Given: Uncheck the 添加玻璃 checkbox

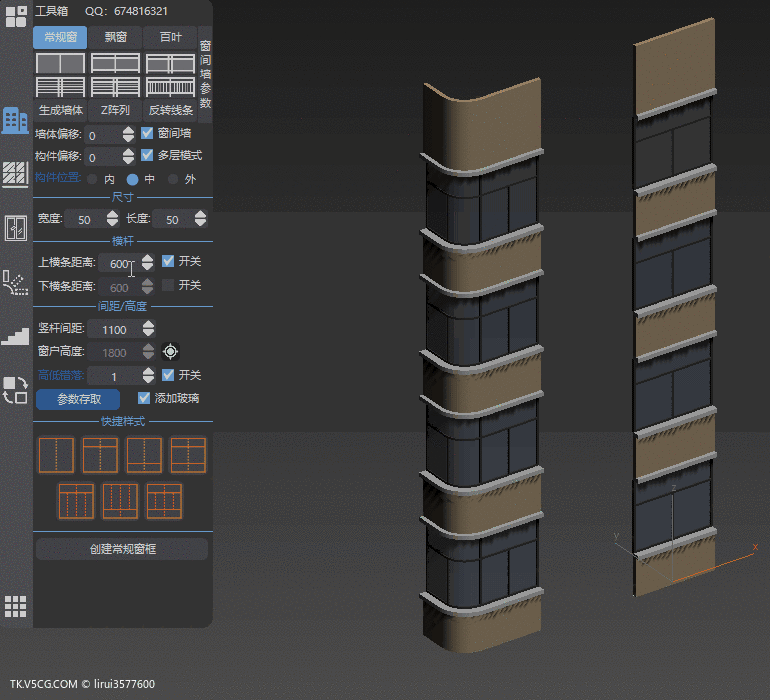Looking at the screenshot, I should (144, 398).
